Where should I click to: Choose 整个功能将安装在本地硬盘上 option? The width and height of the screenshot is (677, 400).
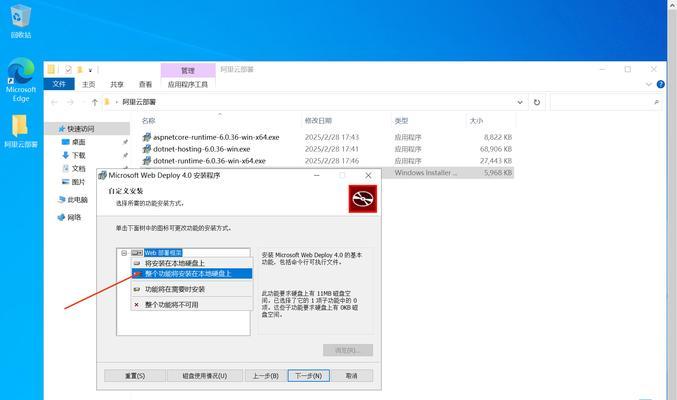point(192,273)
